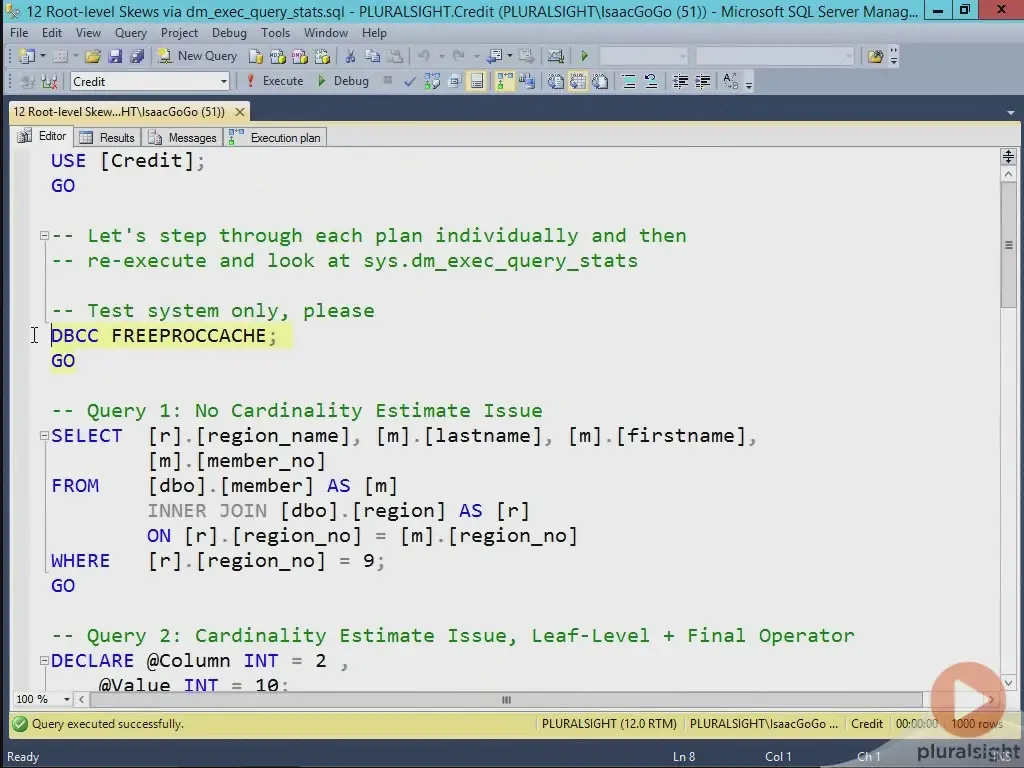Image resolution: width=1024 pixels, height=768 pixels.
Task: Click the New Project toolbar icon
Action: 26,56
